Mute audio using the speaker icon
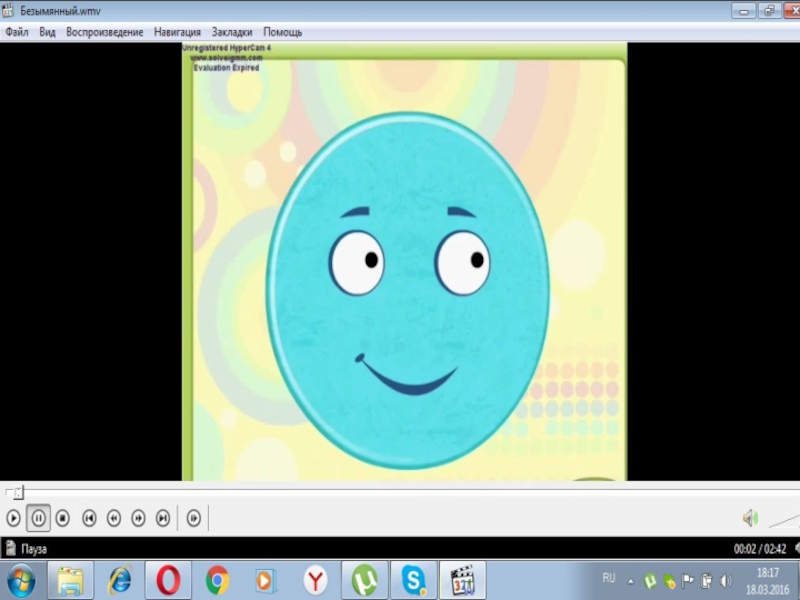Image resolution: width=800 pixels, height=600 pixels. click(x=749, y=517)
